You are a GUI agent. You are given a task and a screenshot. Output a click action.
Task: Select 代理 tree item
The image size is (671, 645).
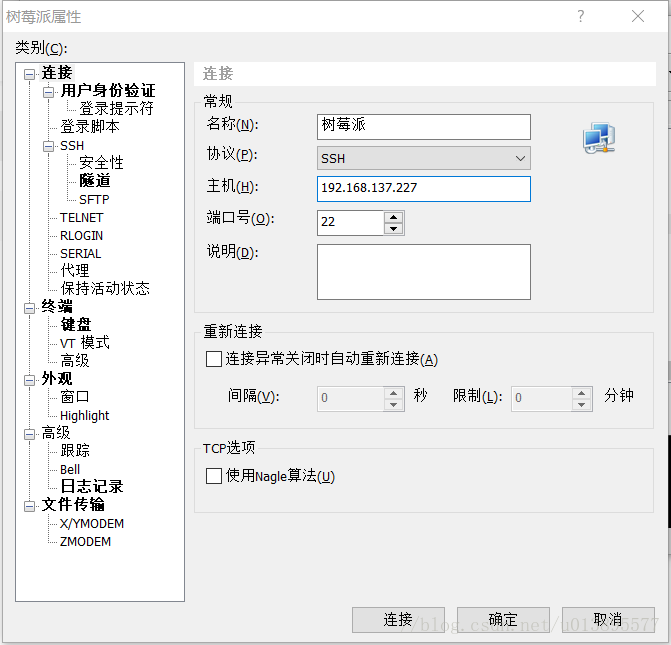tap(75, 270)
